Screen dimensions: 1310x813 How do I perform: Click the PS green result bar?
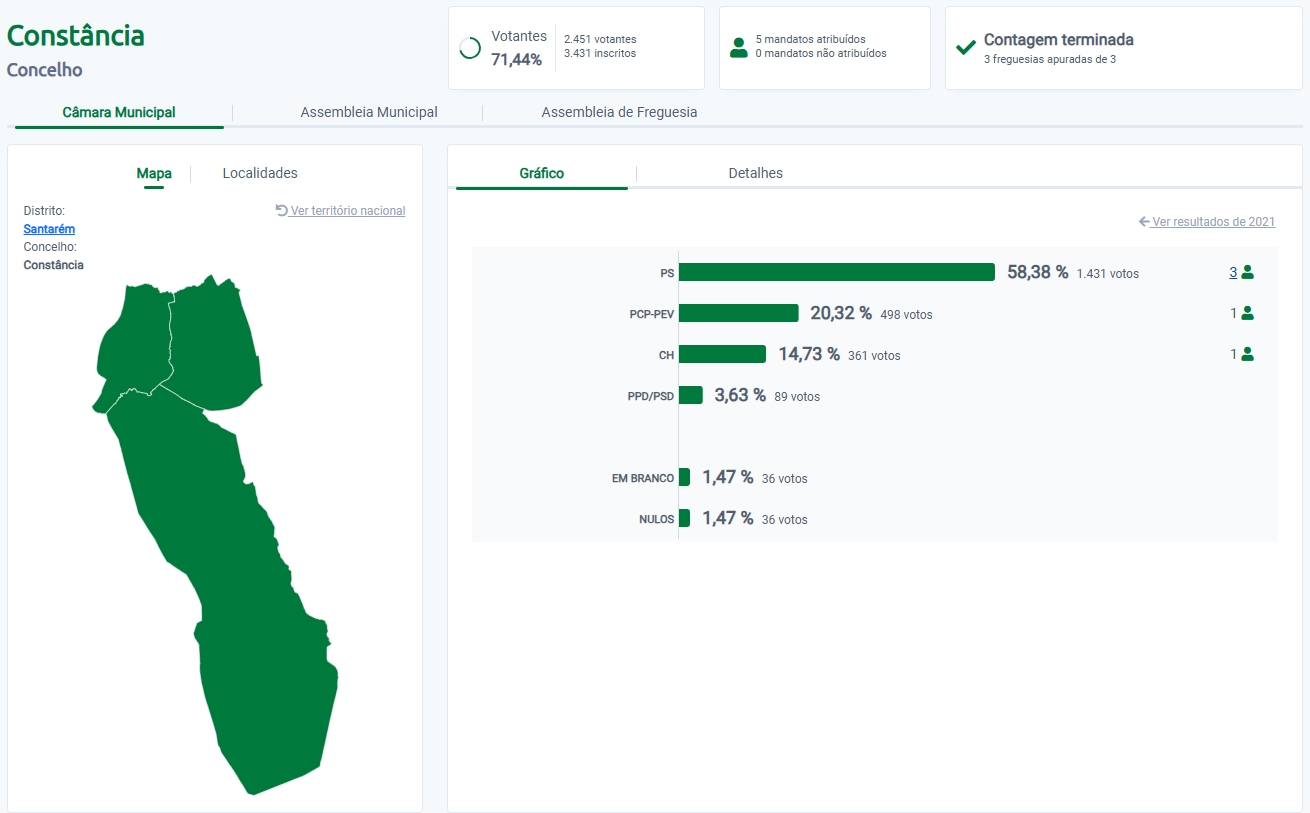click(836, 272)
